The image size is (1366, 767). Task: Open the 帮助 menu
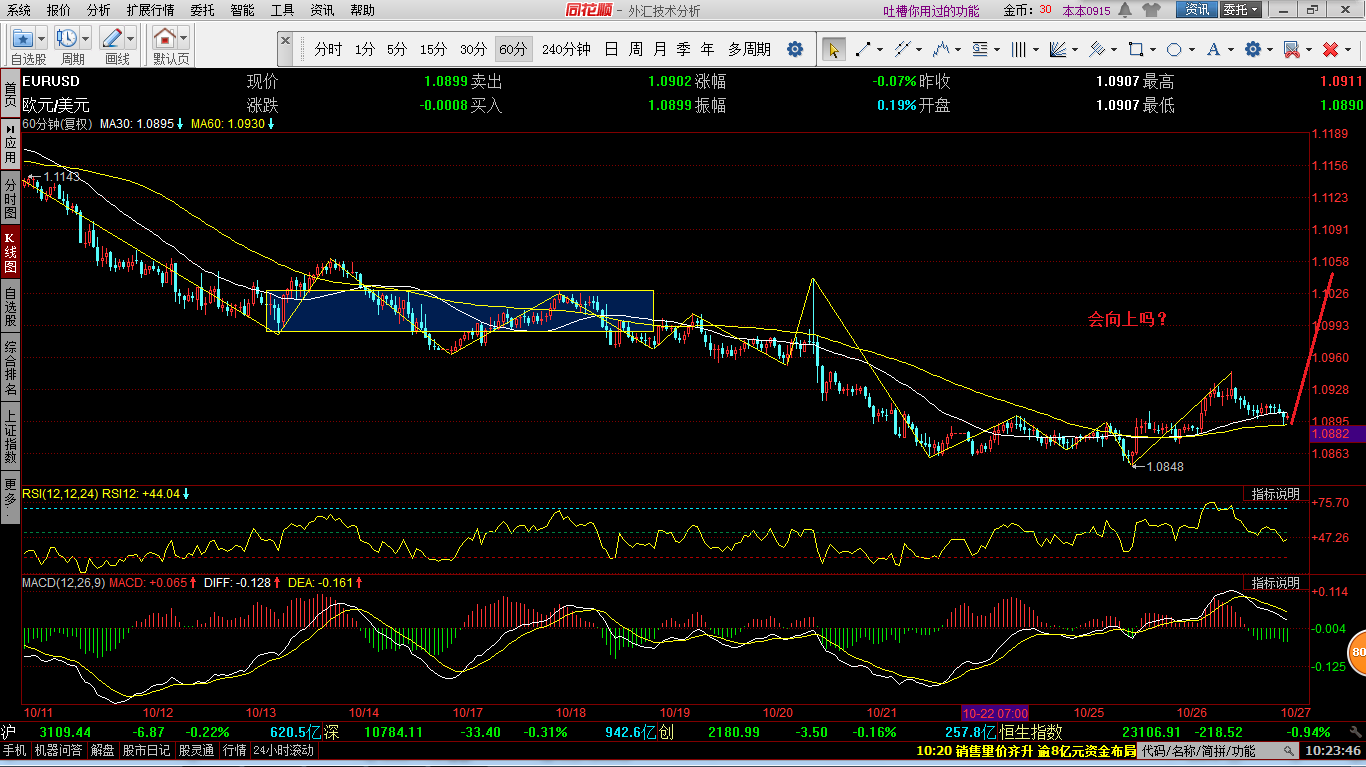362,10
